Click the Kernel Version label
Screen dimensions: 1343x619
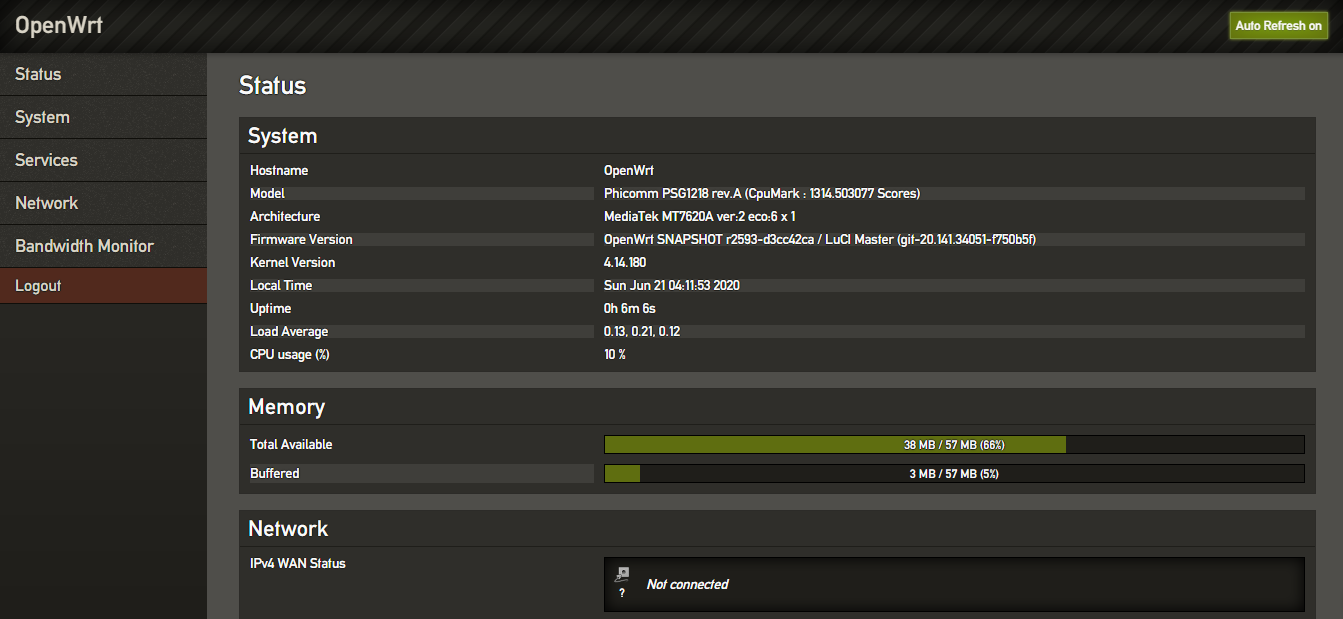293,262
